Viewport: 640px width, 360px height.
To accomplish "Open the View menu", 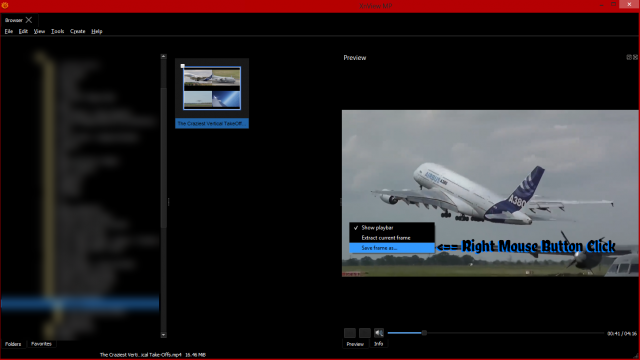I will click(39, 31).
